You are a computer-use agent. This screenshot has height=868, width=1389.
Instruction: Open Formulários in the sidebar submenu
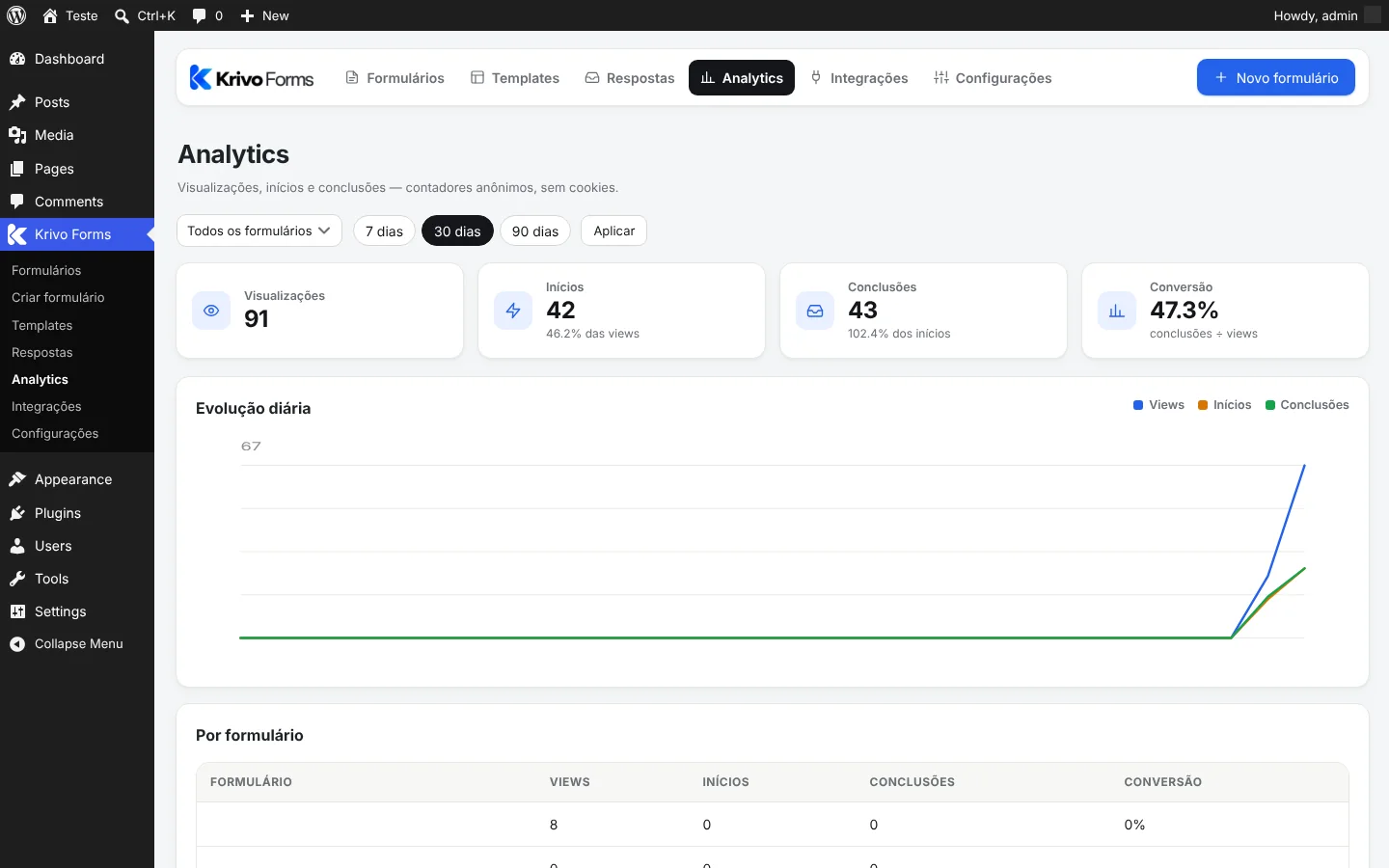tap(77, 271)
